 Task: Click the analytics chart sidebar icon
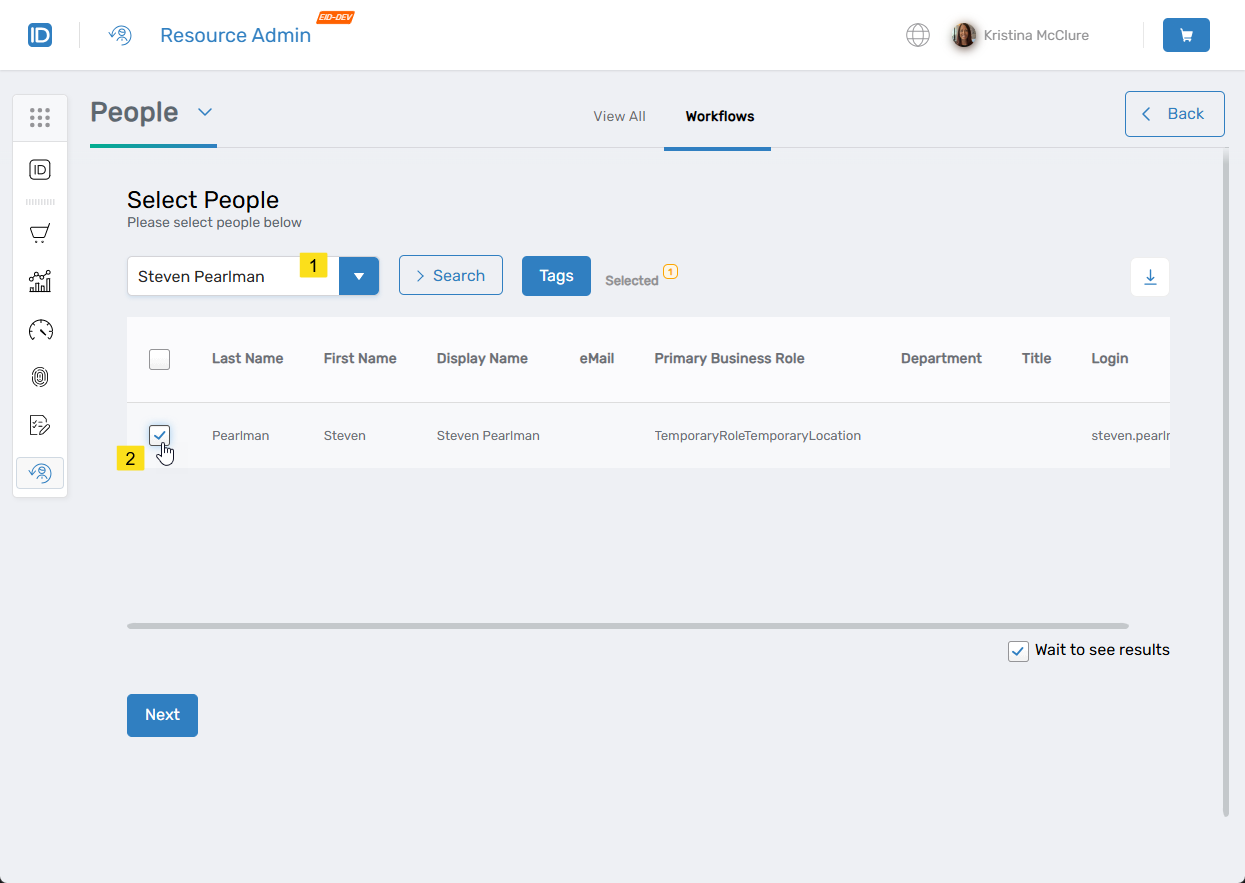tap(40, 281)
